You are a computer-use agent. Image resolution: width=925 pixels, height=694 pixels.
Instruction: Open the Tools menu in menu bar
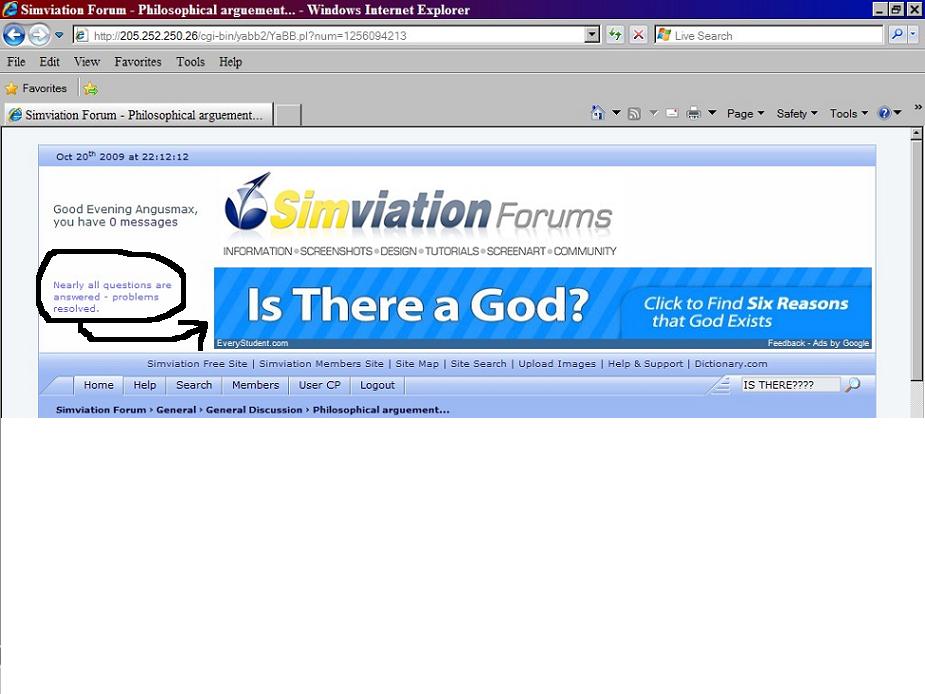tap(190, 62)
